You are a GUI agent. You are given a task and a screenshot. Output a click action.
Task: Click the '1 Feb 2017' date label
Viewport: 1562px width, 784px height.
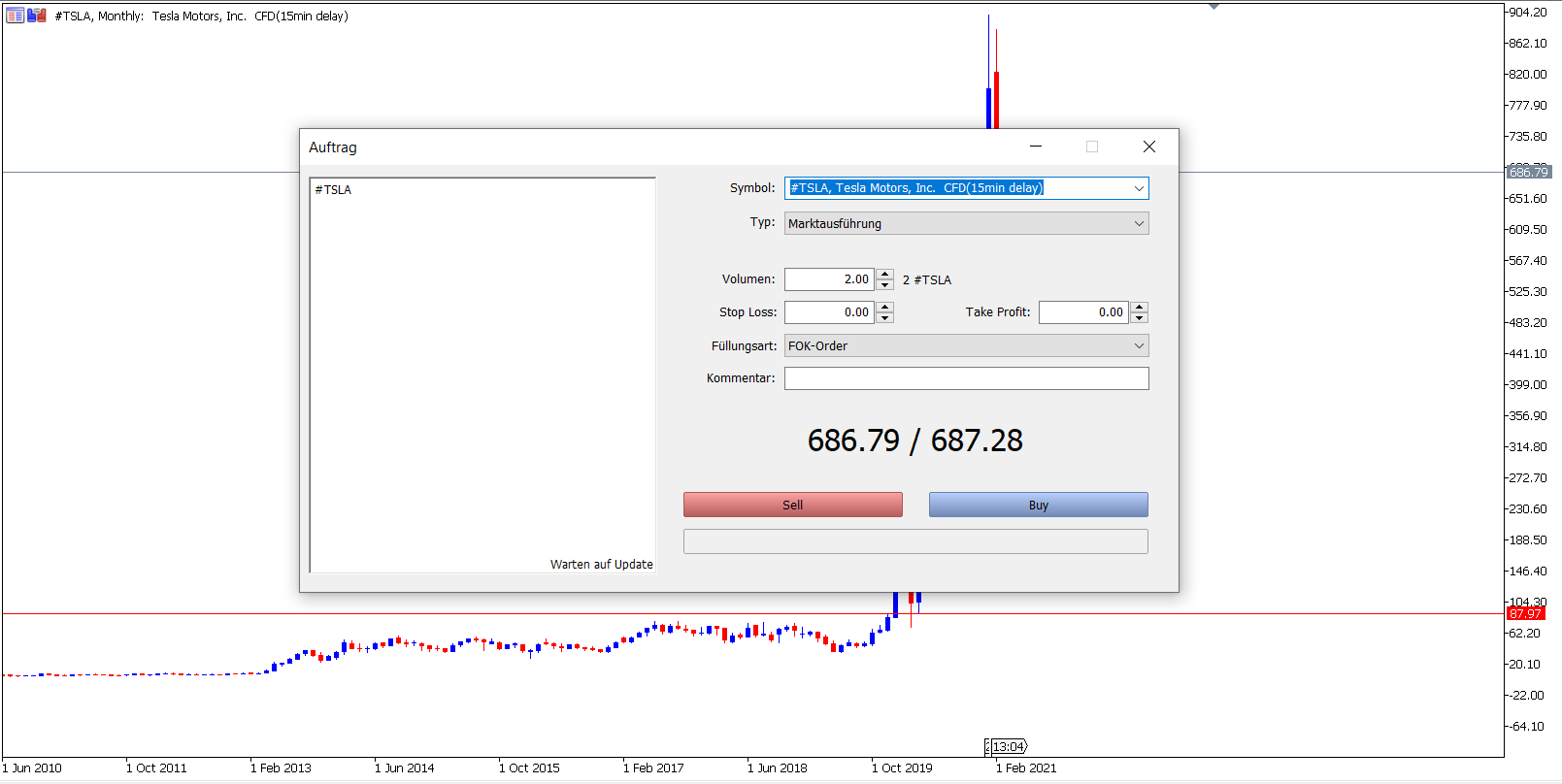(x=653, y=768)
